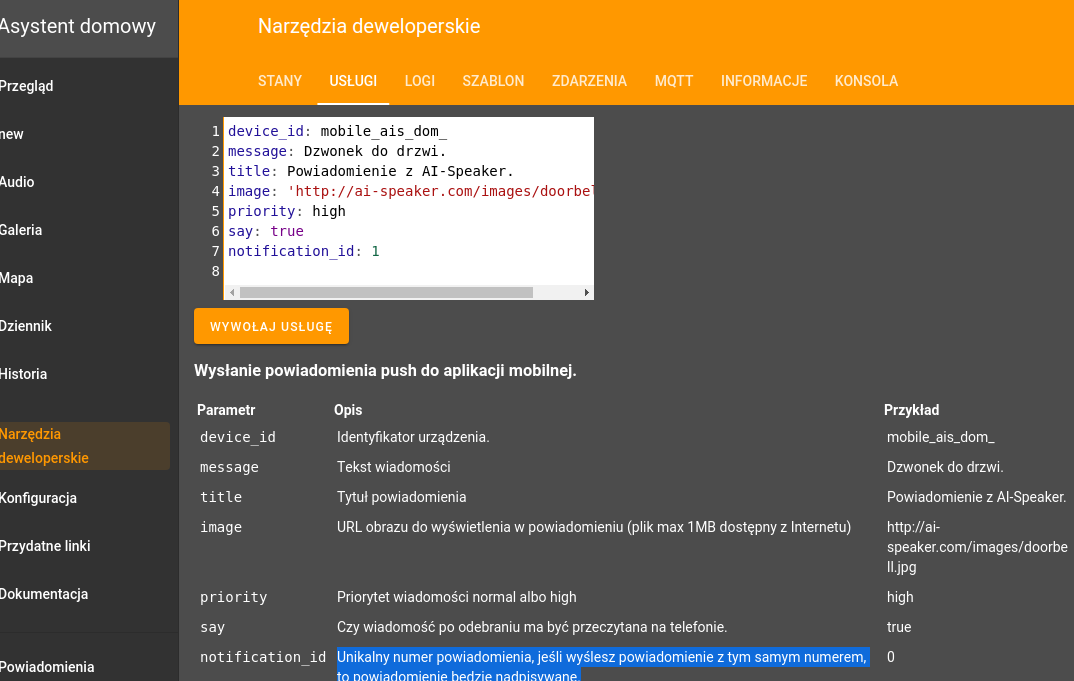Click the image URL line in the editor

coord(410,191)
